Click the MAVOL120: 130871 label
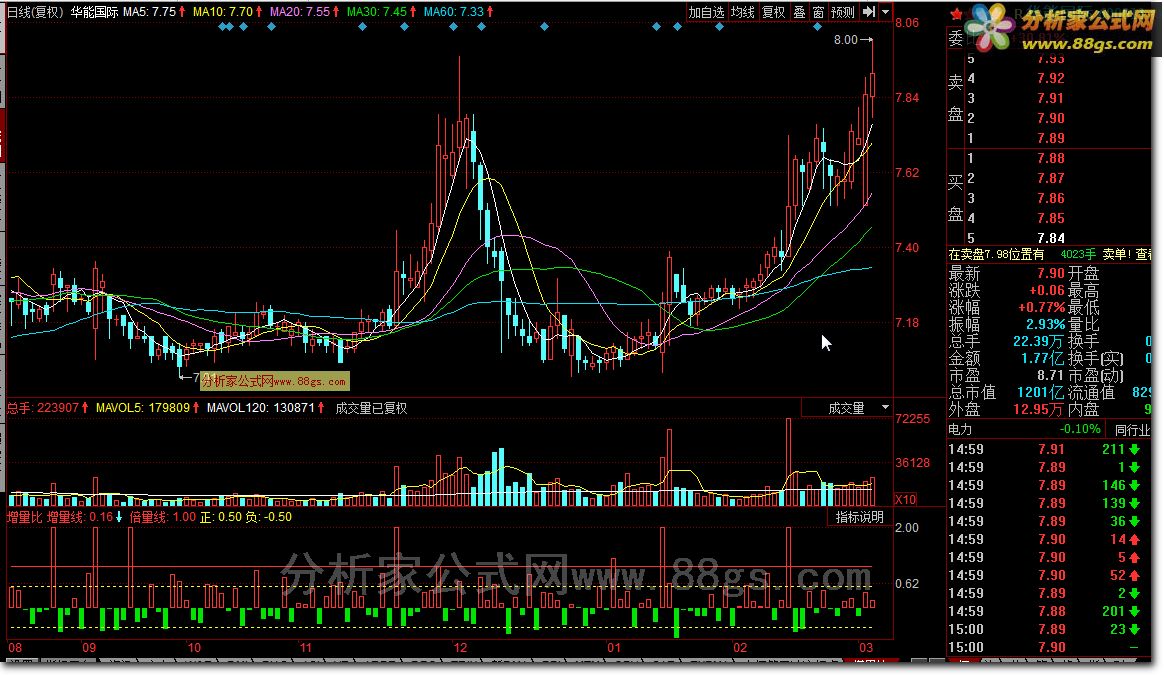 click(x=261, y=408)
